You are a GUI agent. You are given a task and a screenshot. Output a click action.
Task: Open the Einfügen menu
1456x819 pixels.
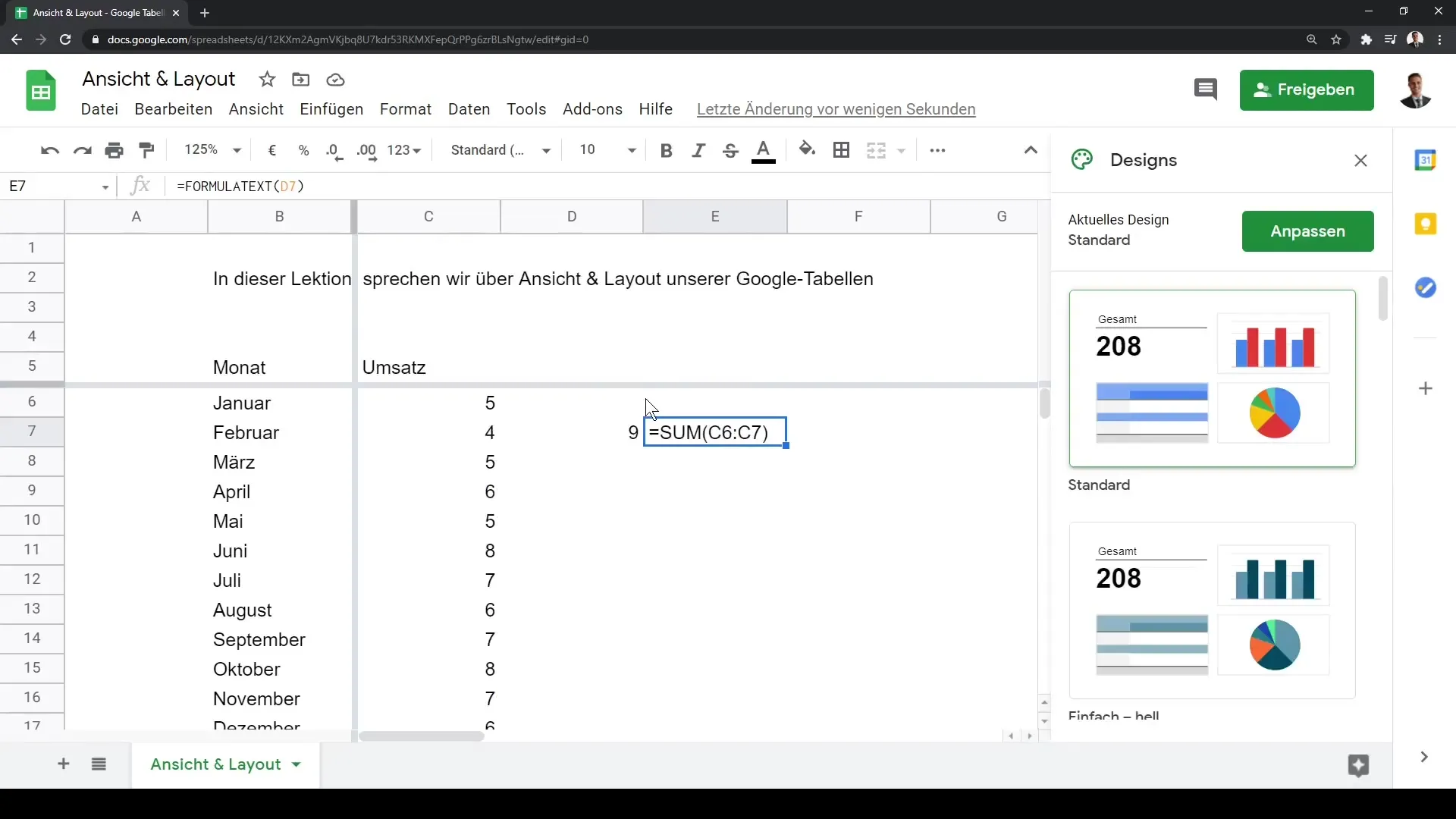pyautogui.click(x=331, y=109)
